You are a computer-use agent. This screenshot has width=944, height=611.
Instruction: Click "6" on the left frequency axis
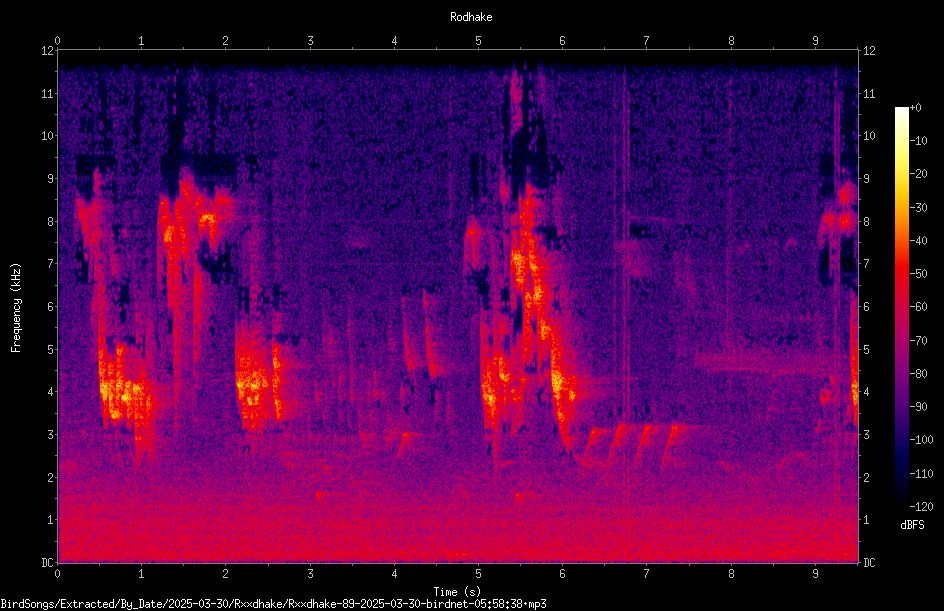click(50, 306)
